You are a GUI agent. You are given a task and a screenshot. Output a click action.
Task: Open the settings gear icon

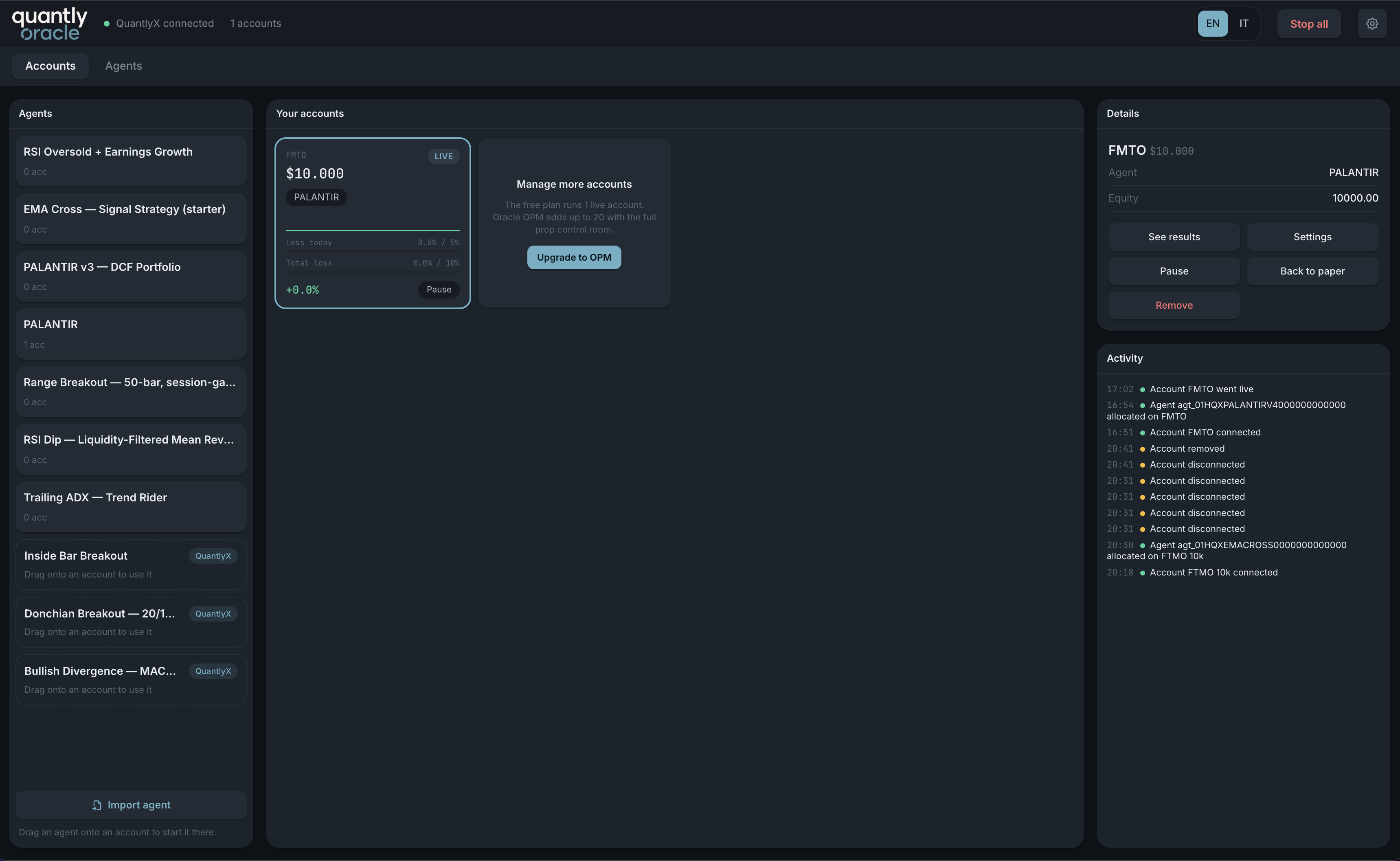1371,24
